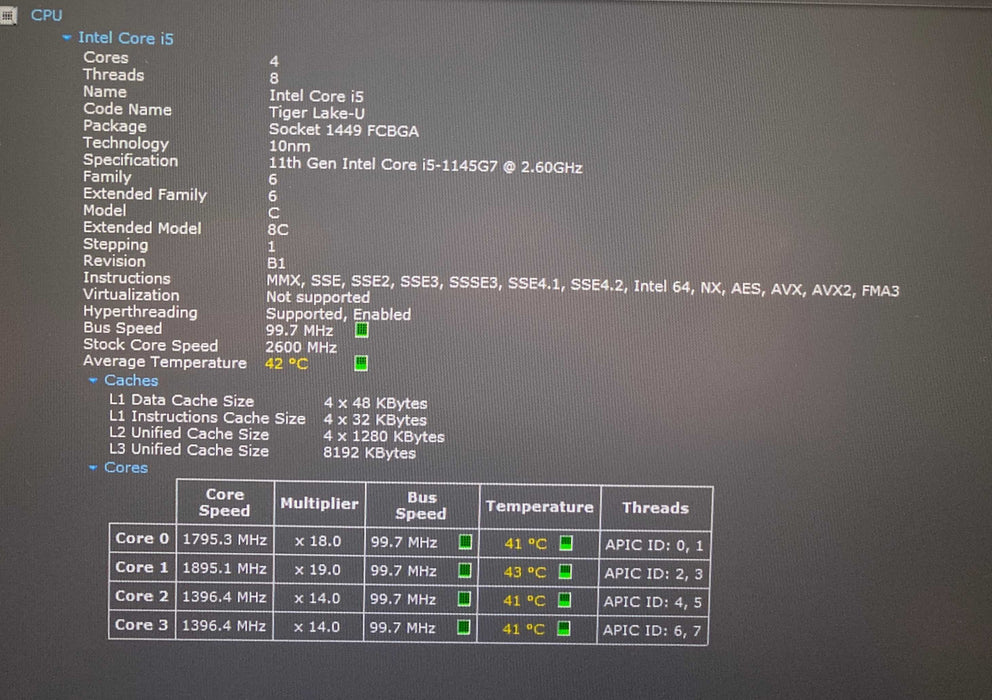Click the 10nm technology value
992x700 pixels.
pos(290,147)
